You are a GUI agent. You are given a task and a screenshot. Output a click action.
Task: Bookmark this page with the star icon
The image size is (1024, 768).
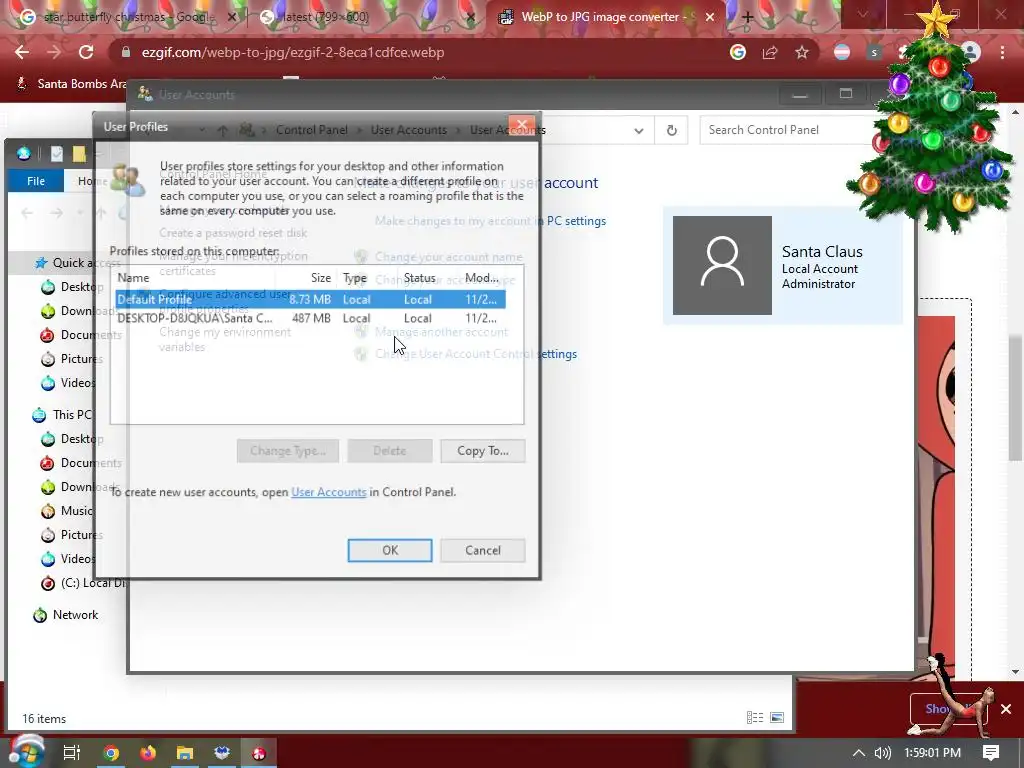pyautogui.click(x=802, y=52)
